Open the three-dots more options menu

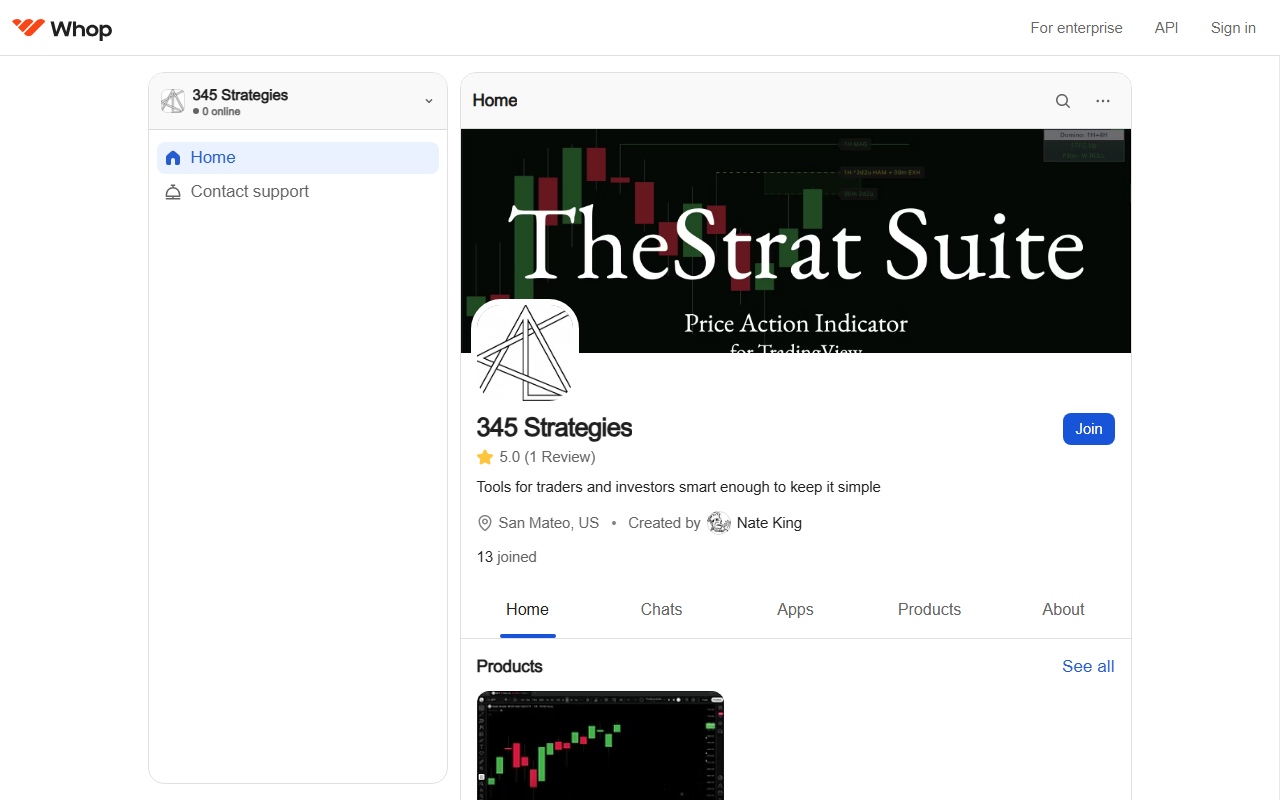coord(1103,101)
